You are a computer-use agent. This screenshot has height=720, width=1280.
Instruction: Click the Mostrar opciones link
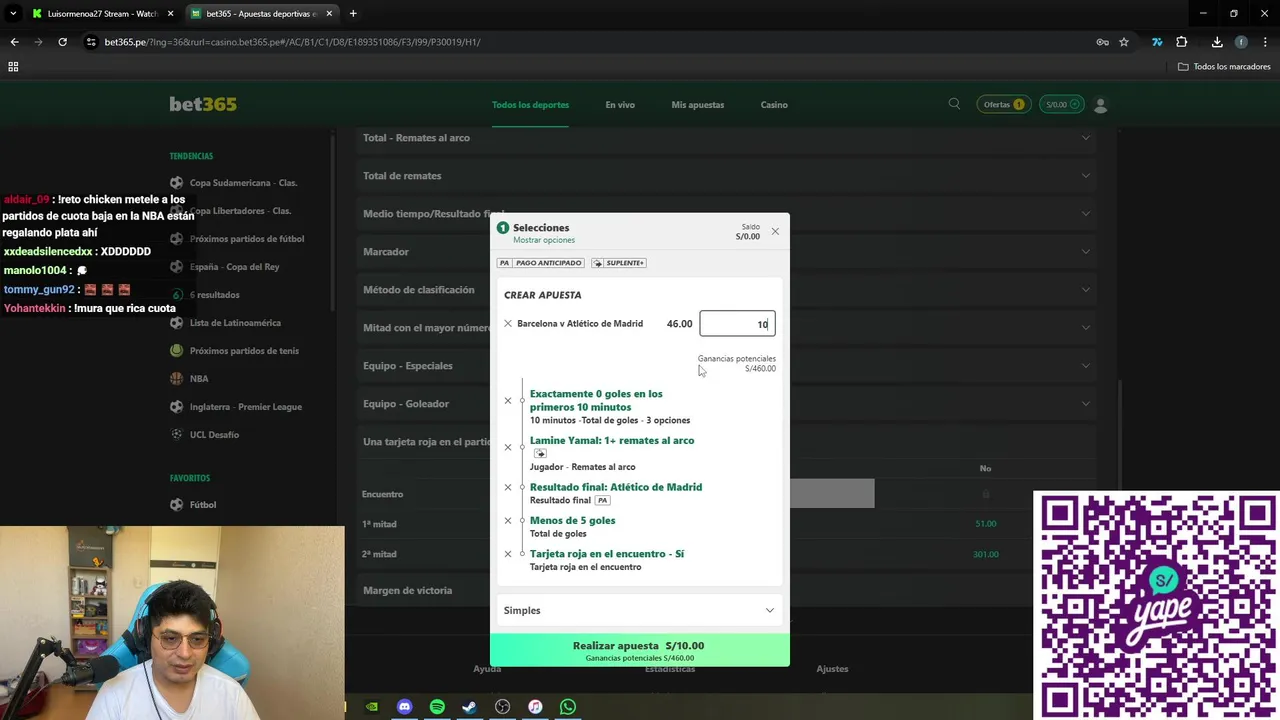(544, 240)
